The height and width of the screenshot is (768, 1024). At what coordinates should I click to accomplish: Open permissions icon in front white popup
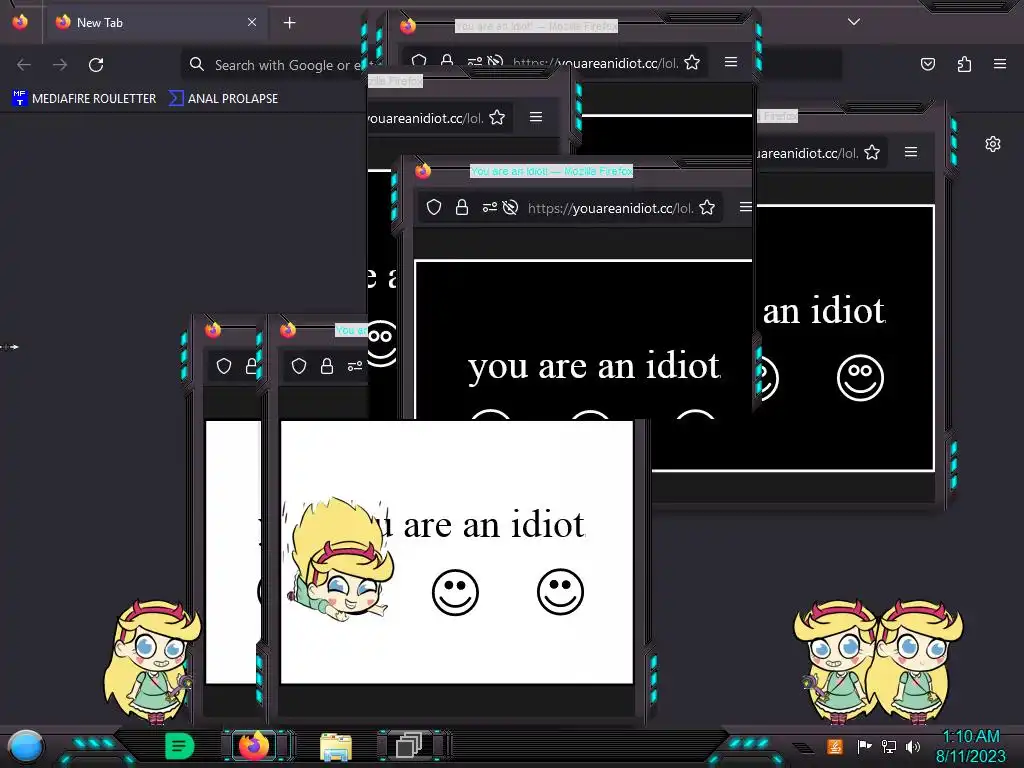(x=355, y=366)
